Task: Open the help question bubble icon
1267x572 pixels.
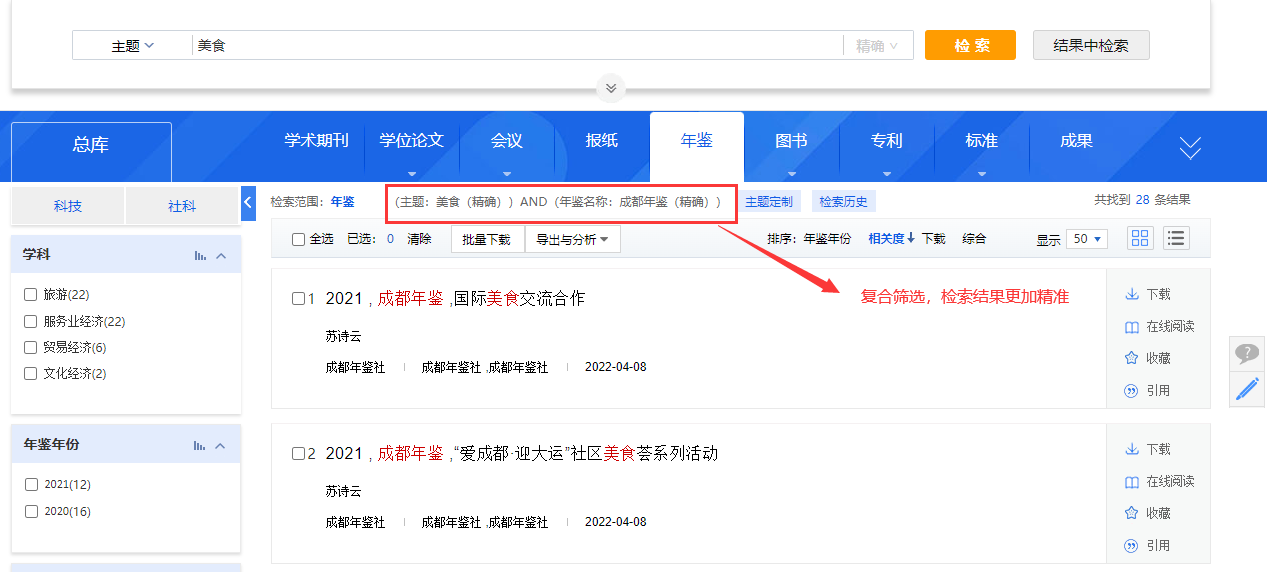Action: [x=1247, y=353]
